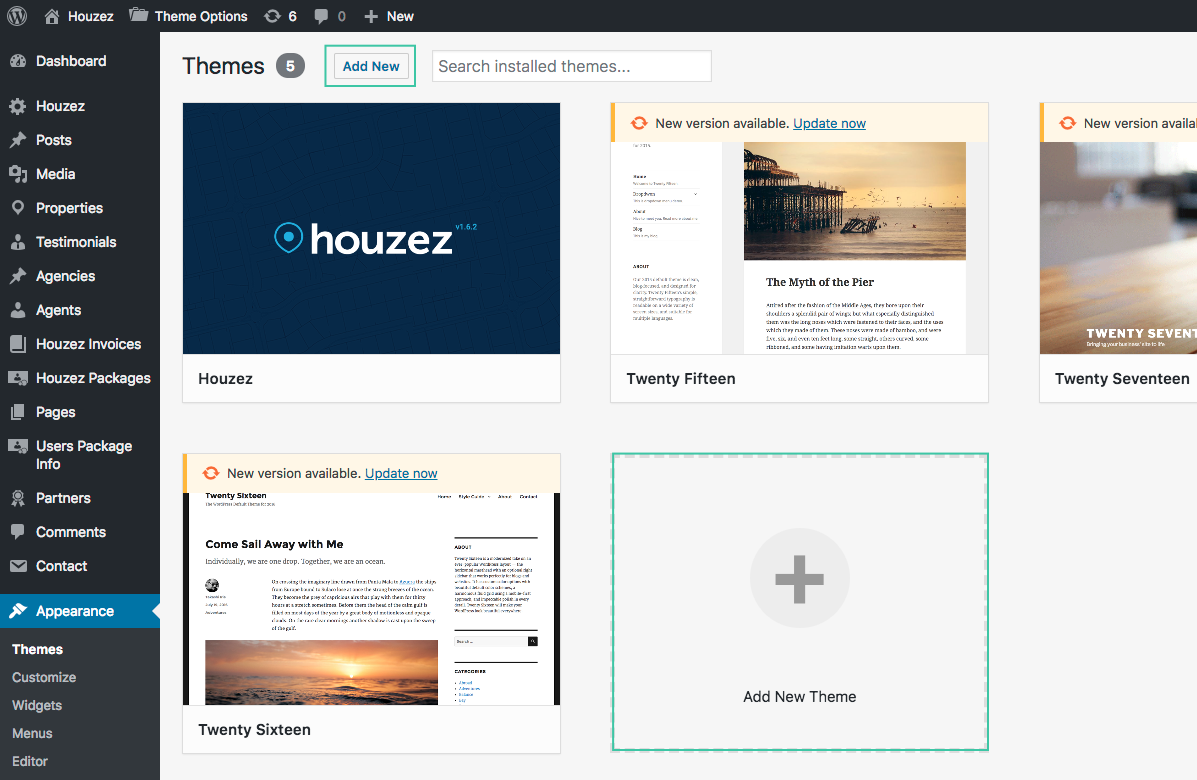Viewport: 1197px width, 780px height.
Task: Click update icon on Twenty Sixteen notice
Action: 211,473
